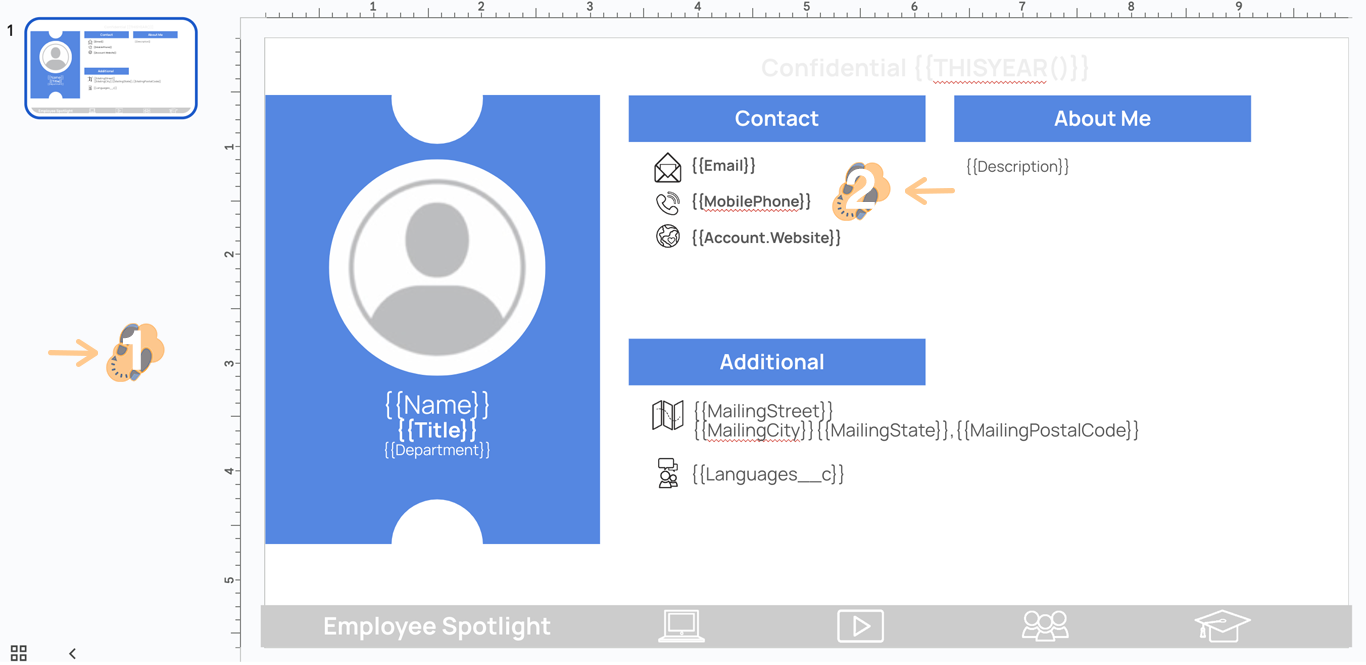Click the folded map address icon
Screen dimensions: 1366x665
(x=667, y=415)
